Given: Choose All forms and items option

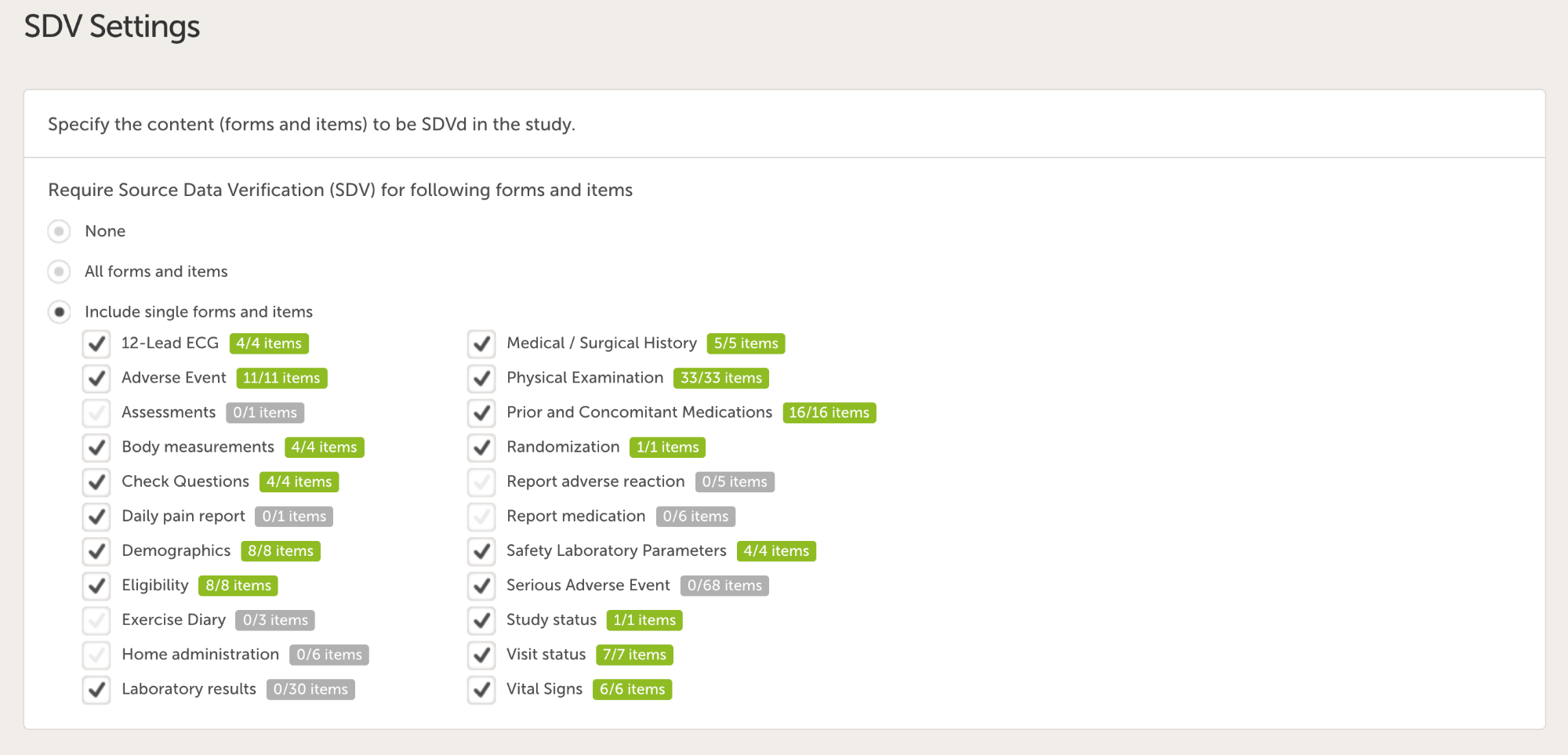Looking at the screenshot, I should 60,271.
